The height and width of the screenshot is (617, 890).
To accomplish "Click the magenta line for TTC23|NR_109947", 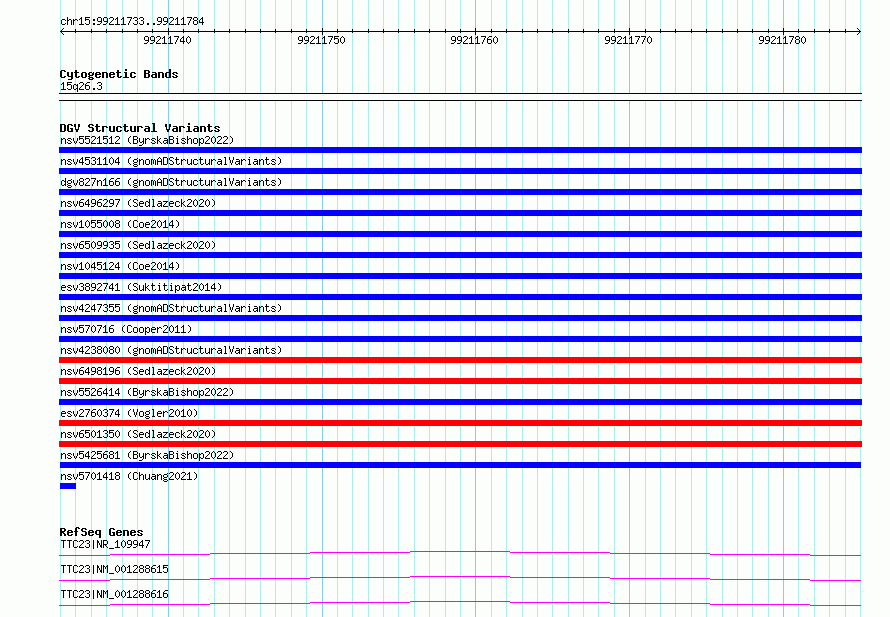I will (460, 553).
